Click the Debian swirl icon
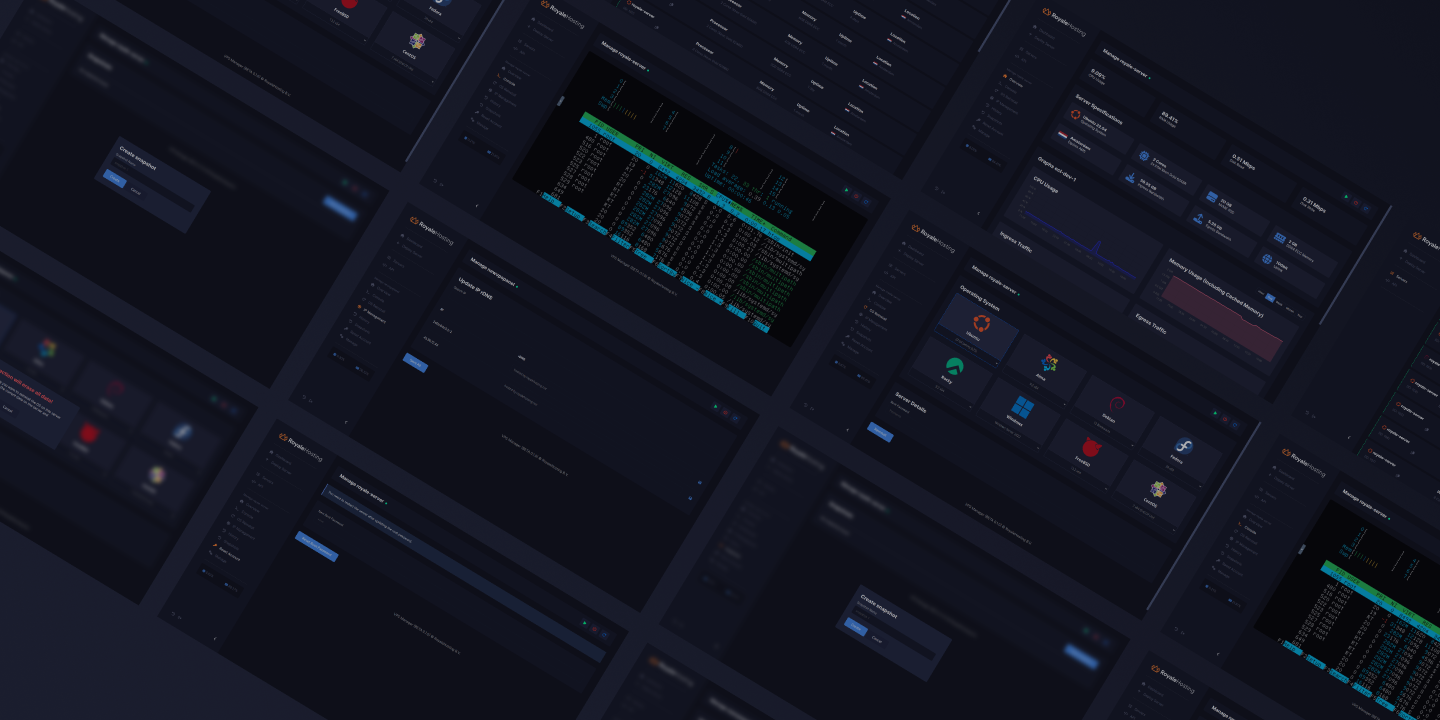The image size is (1440, 720). 1117,403
